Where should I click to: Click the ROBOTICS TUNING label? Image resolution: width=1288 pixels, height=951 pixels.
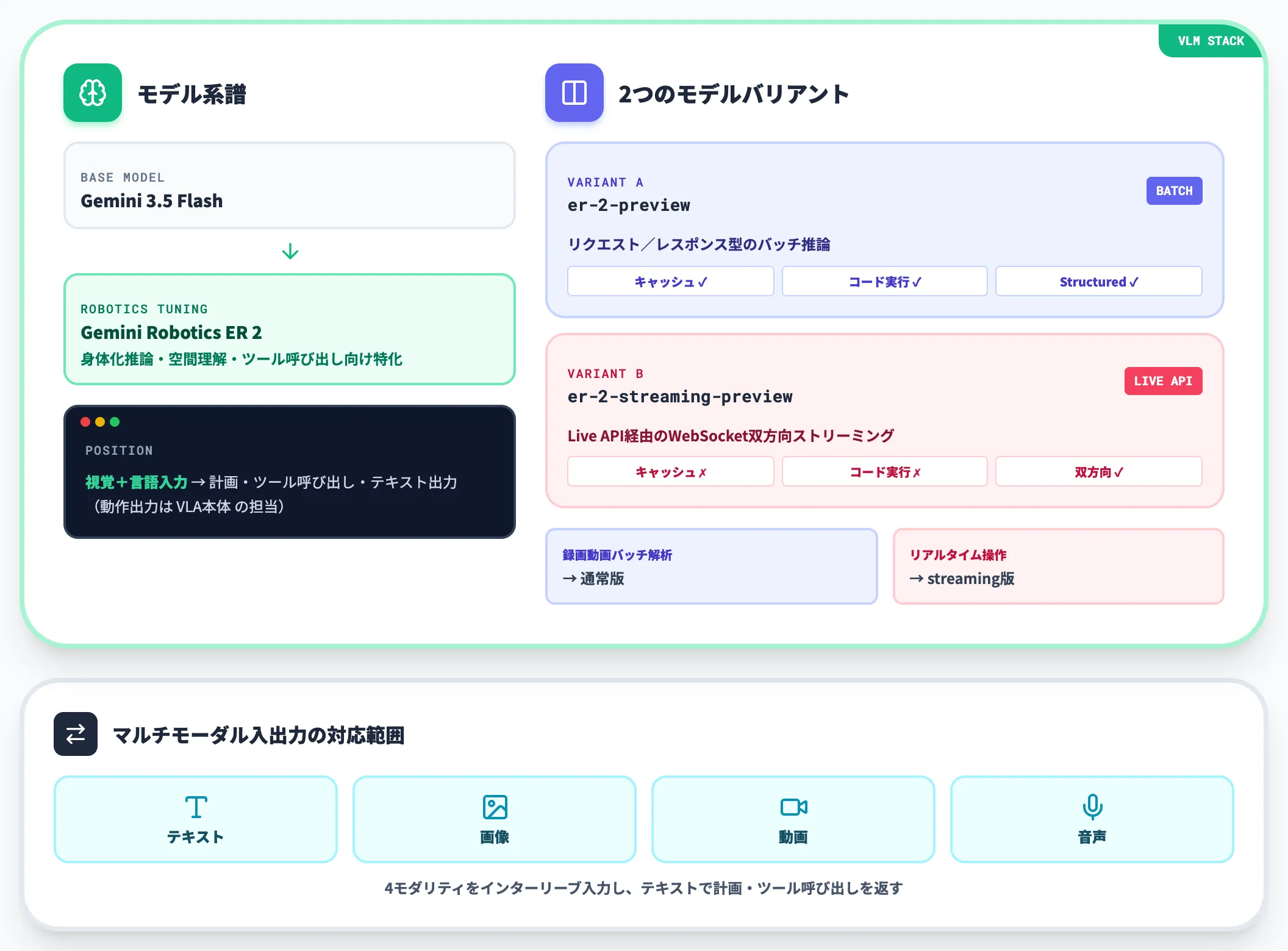tap(144, 309)
